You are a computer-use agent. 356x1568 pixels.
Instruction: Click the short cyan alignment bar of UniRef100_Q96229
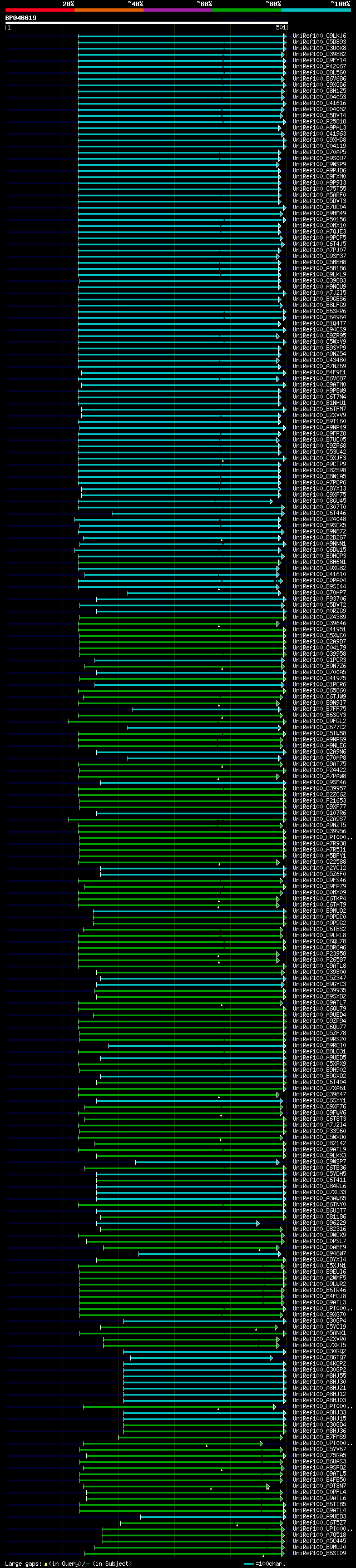179,1223
